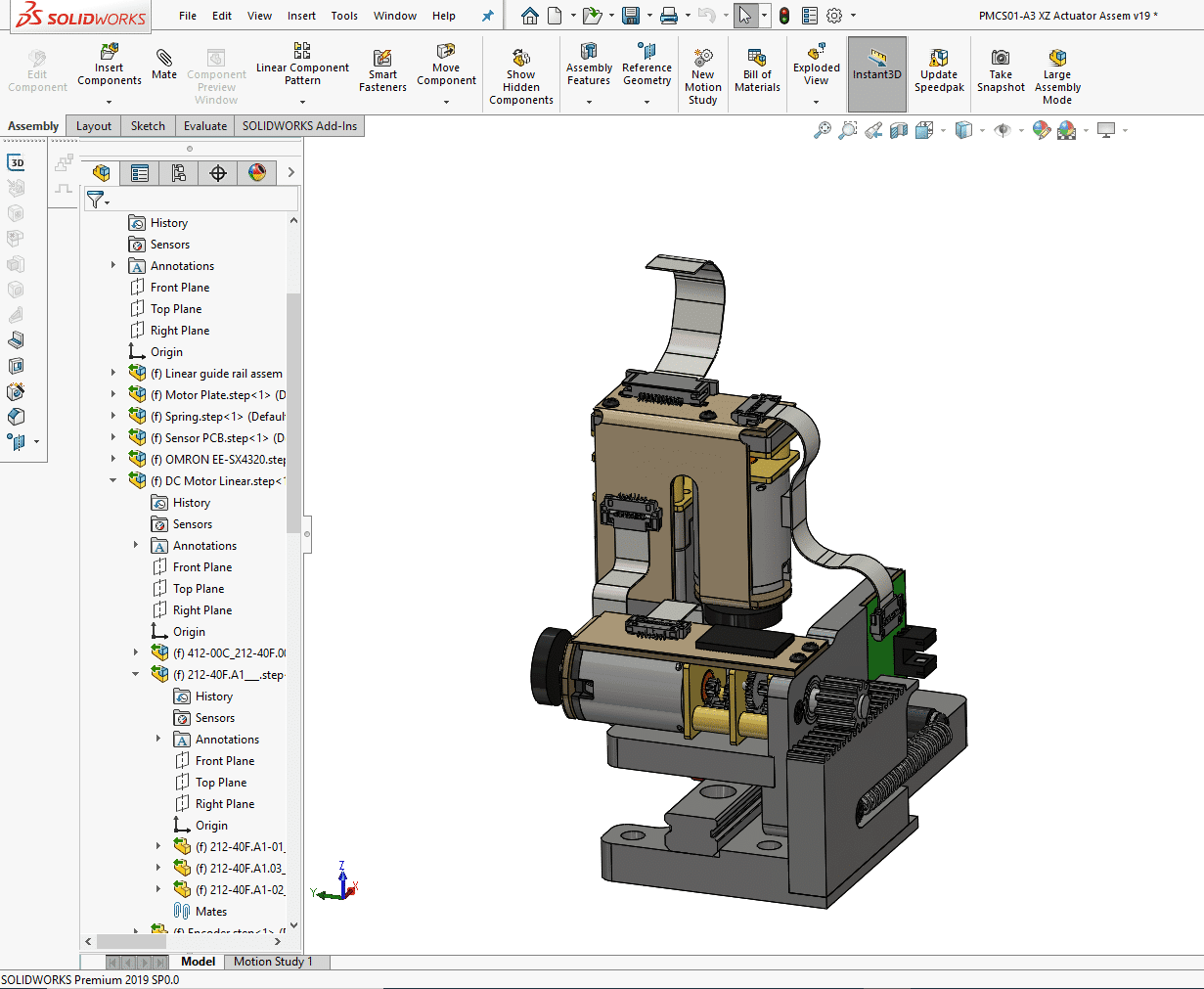Open the Section View tool

click(x=898, y=129)
